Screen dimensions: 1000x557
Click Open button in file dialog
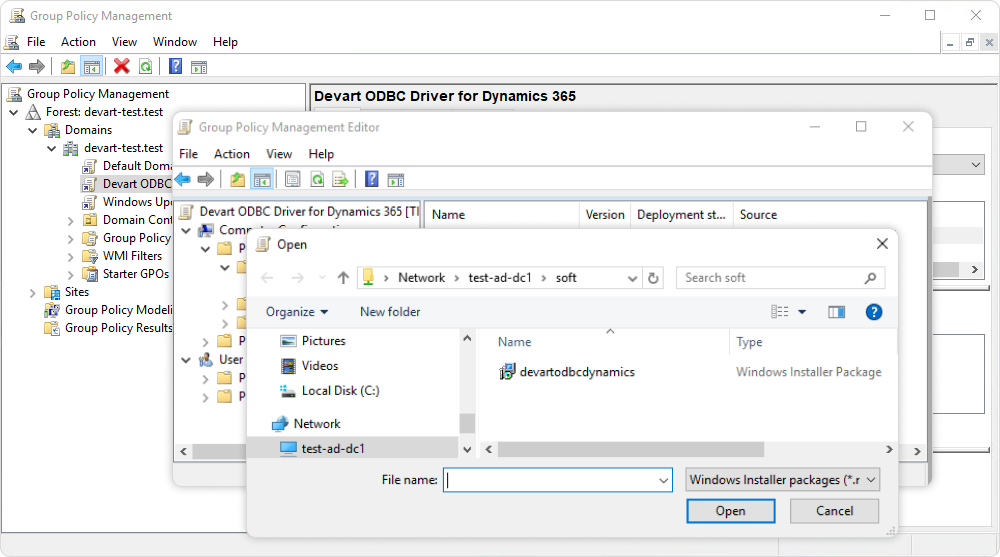pyautogui.click(x=731, y=511)
